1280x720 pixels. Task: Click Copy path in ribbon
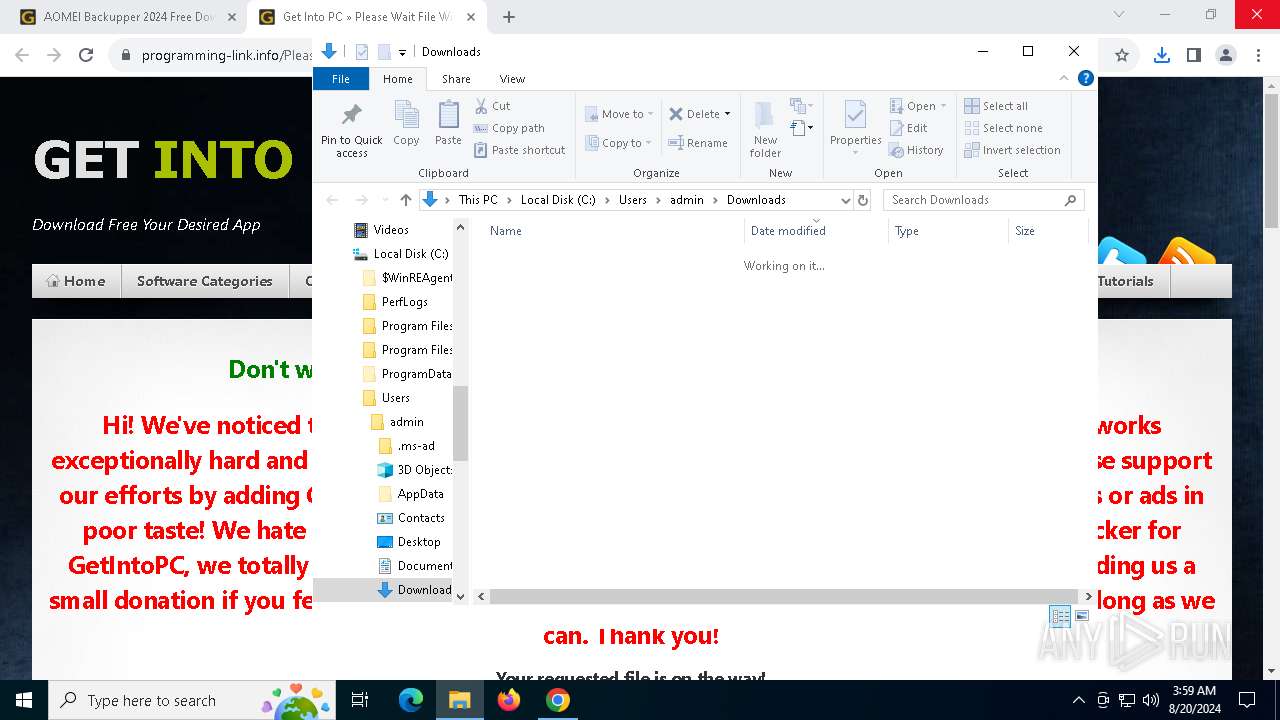coord(509,128)
